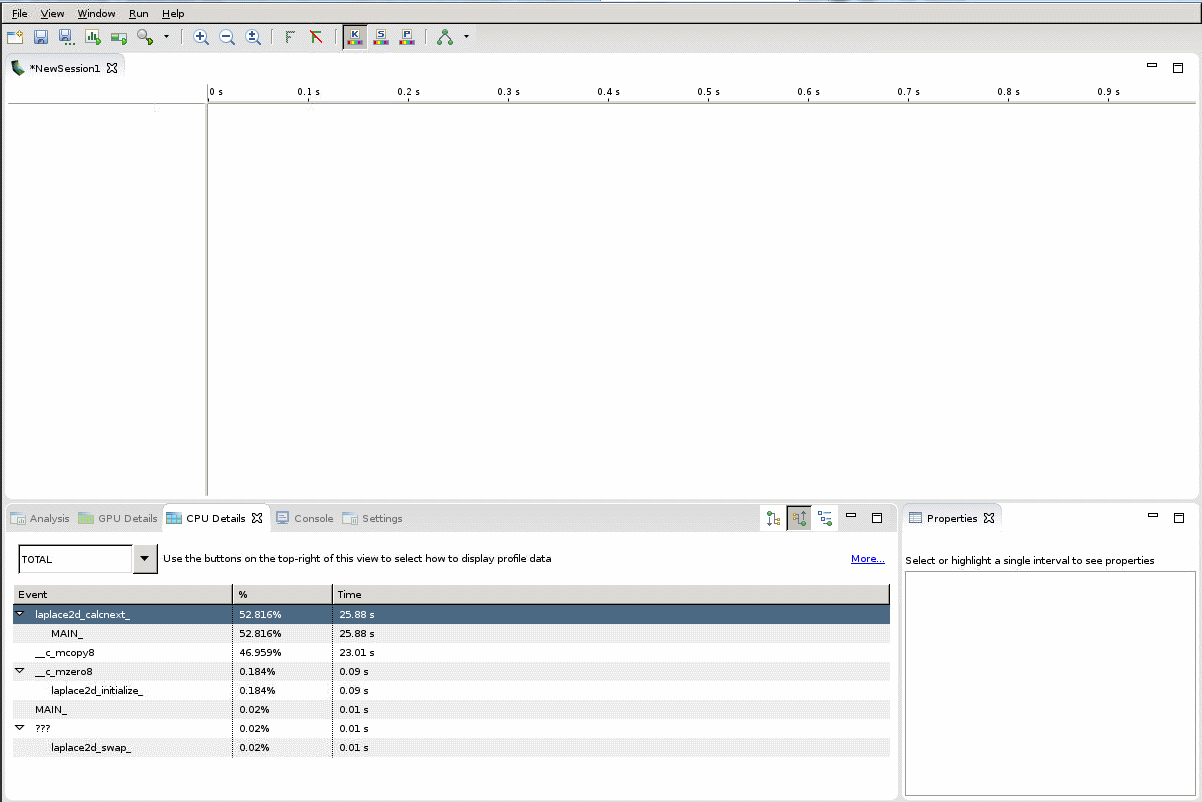Click the New Session toolbar icon
This screenshot has width=1202, height=802.
tap(15, 37)
